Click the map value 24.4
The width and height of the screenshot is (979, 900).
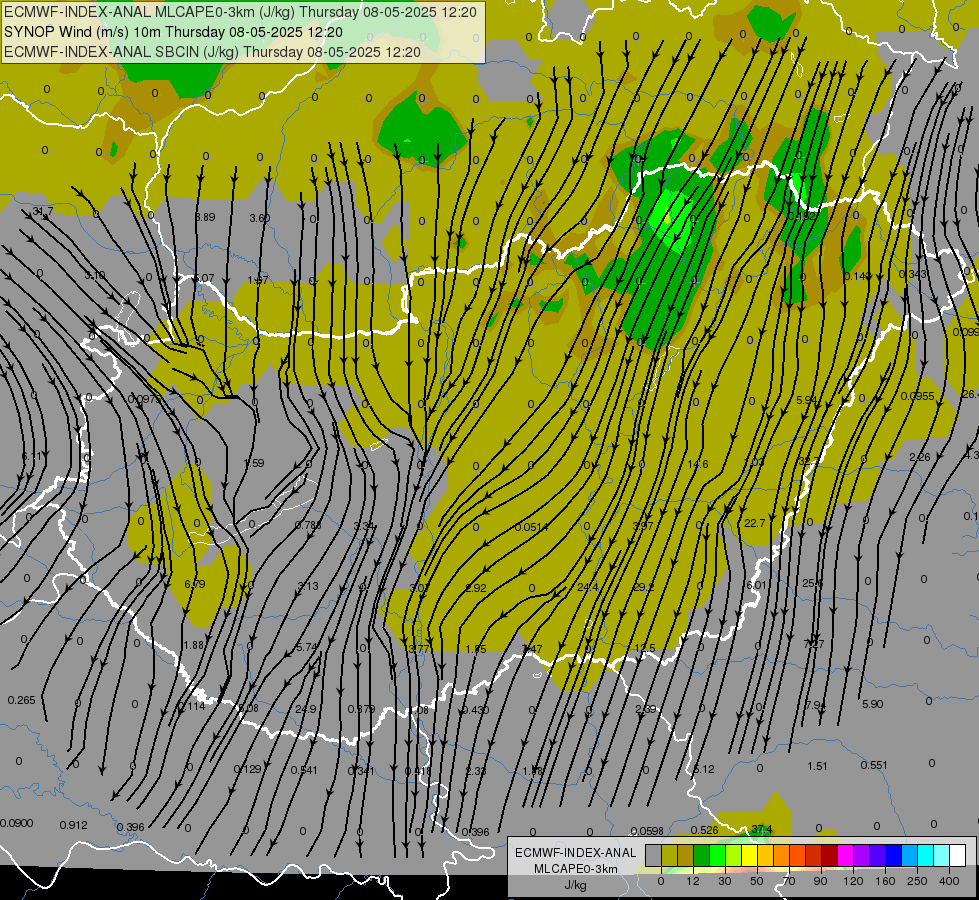[588, 587]
